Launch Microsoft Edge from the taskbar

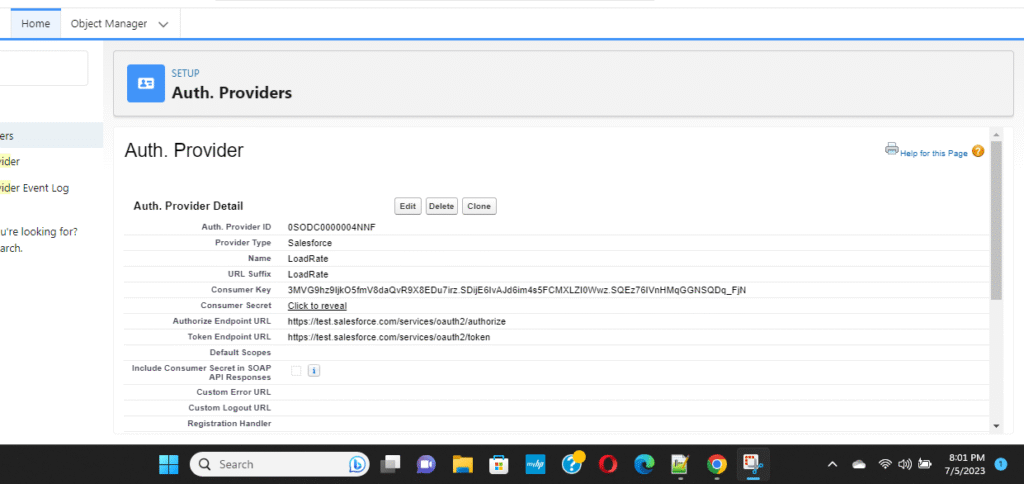click(x=644, y=464)
